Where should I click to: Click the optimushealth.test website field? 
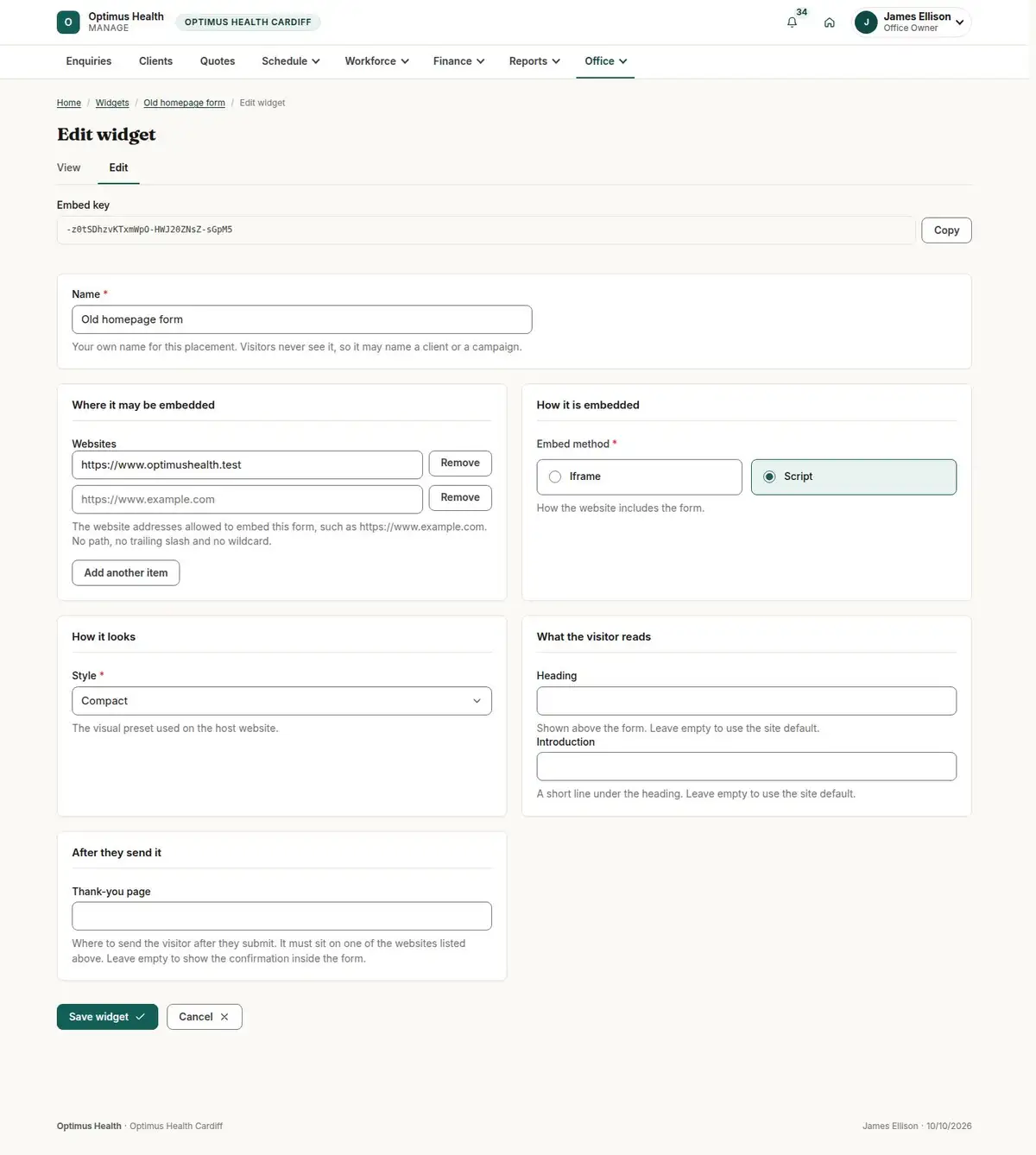pos(247,464)
